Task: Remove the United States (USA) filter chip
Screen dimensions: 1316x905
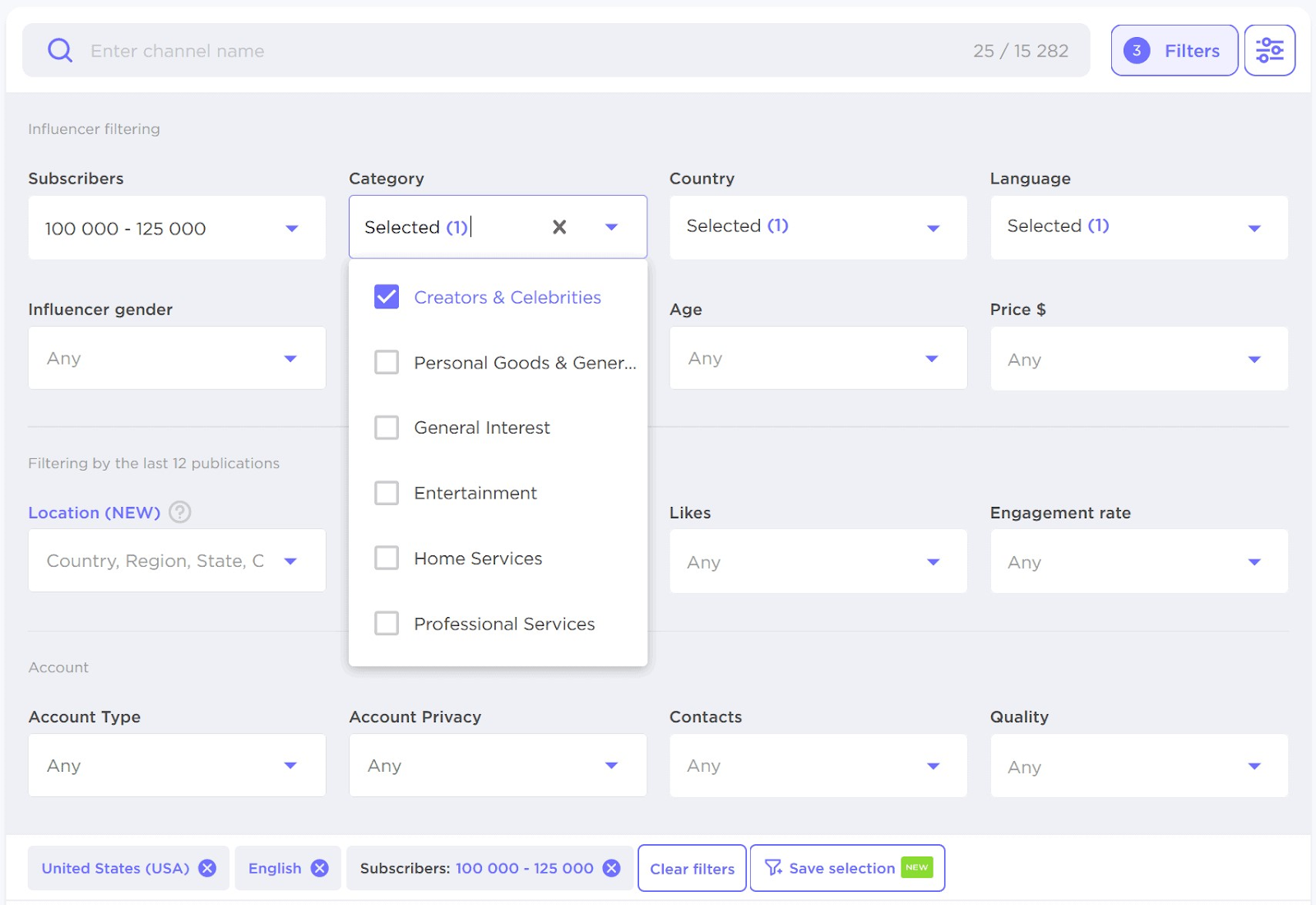Action: click(x=208, y=868)
